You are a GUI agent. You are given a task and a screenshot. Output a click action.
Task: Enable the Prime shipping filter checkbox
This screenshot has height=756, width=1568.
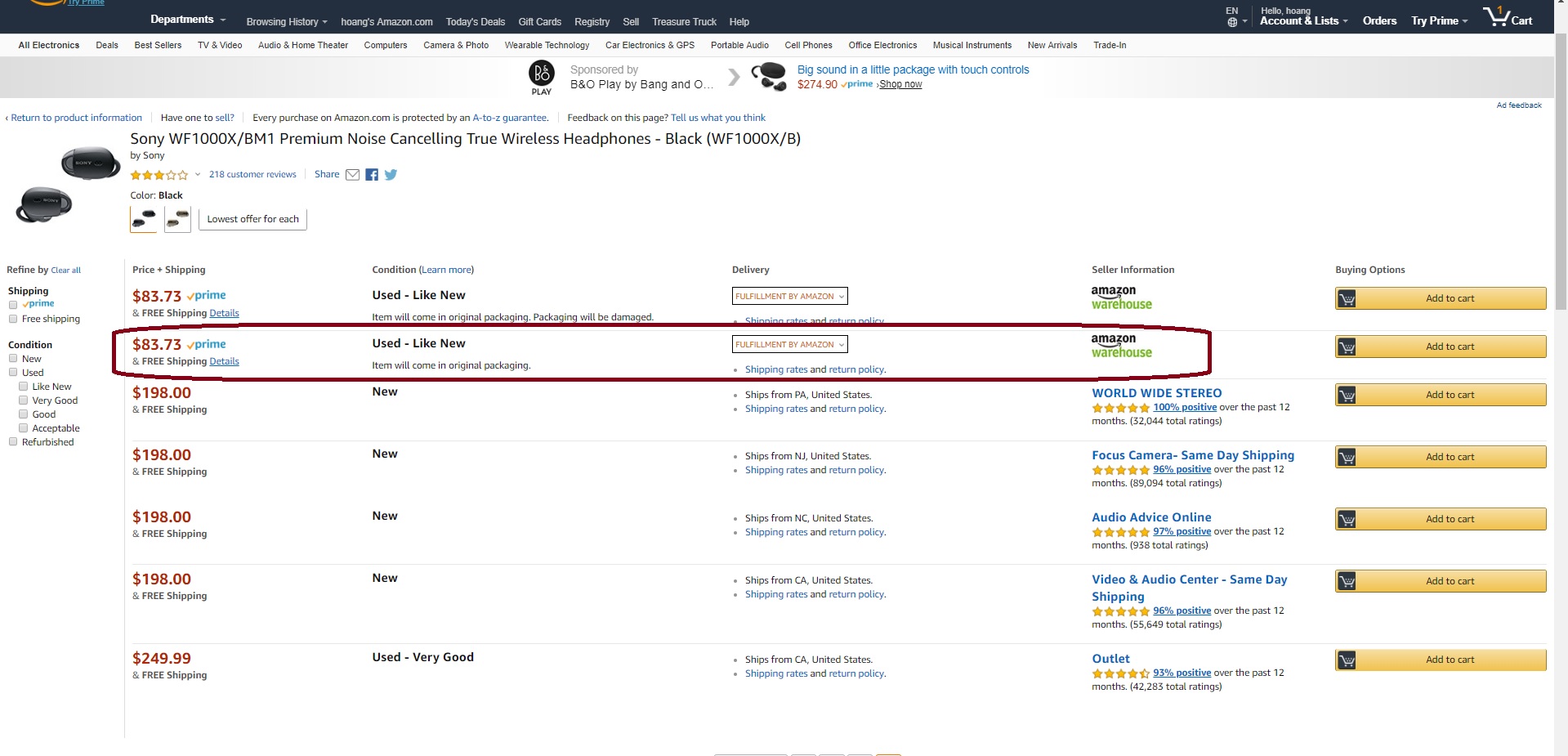click(13, 305)
